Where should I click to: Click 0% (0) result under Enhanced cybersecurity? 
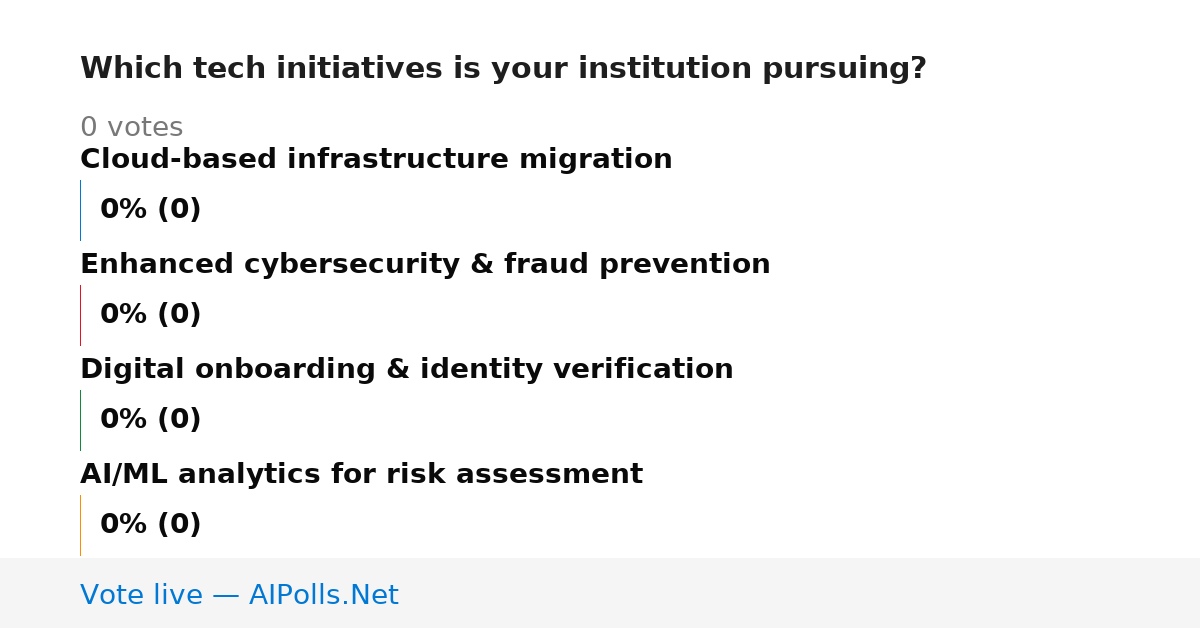[151, 315]
